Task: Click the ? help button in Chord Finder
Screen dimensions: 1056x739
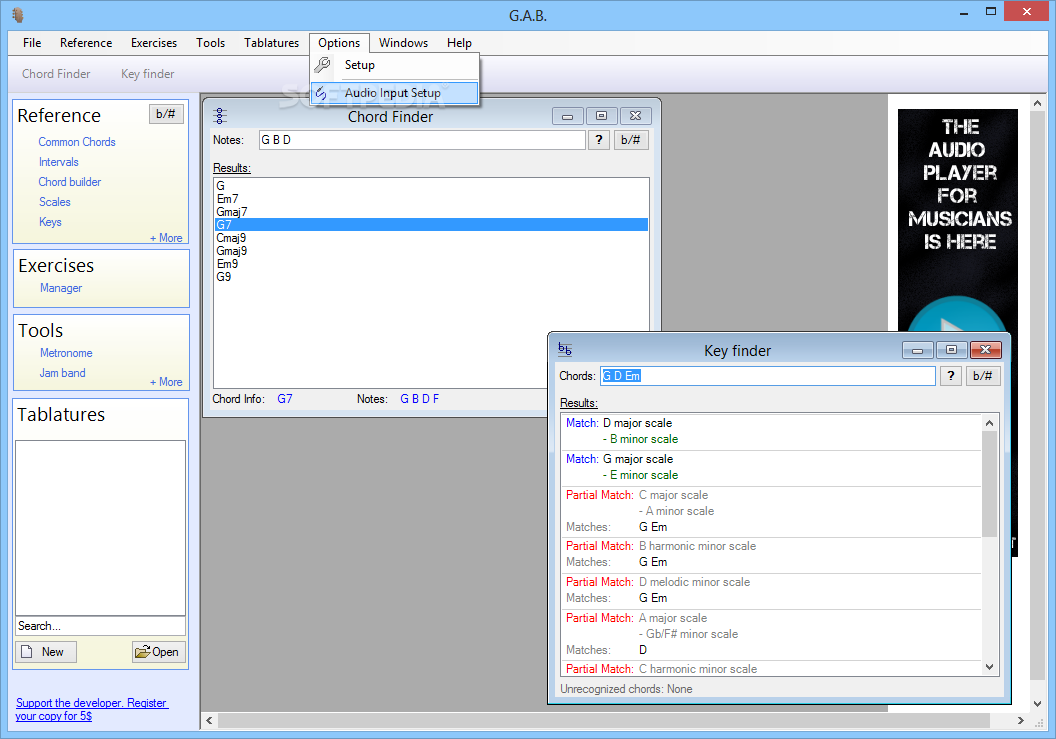Action: (x=599, y=140)
